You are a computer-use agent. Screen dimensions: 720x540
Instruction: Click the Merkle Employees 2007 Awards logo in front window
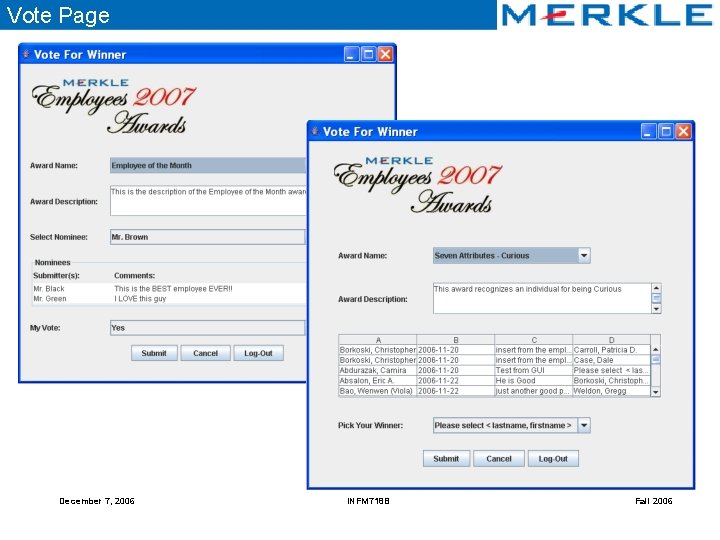[x=418, y=186]
